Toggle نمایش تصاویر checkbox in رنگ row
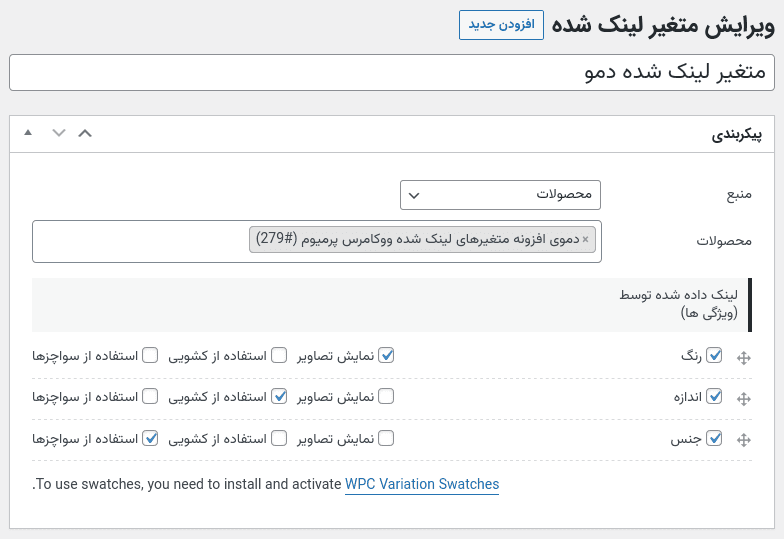Screen dimensions: 784x539 (386, 356)
